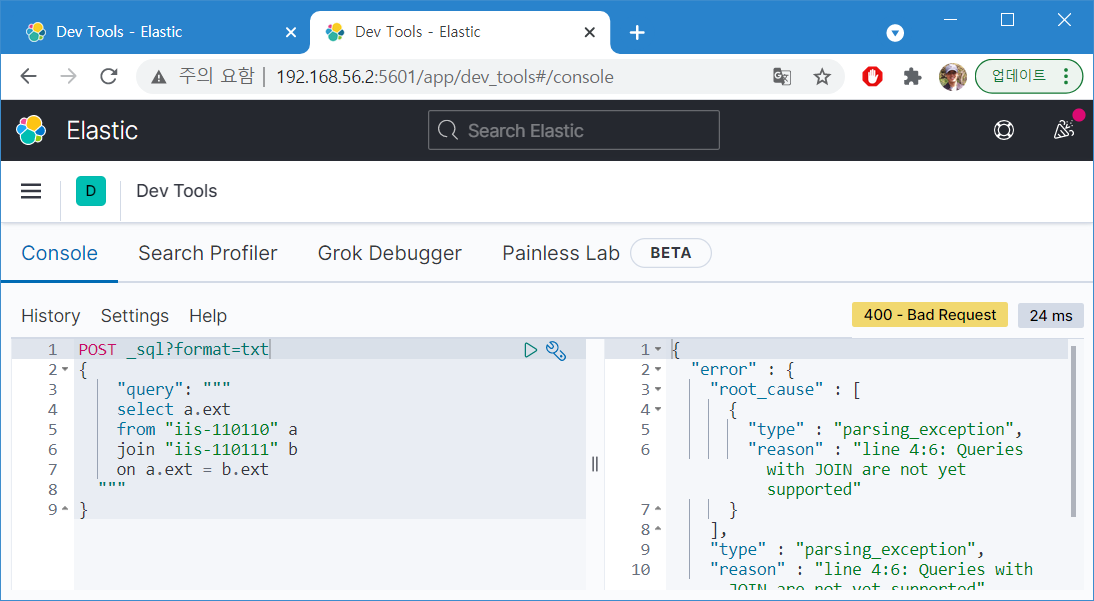Click the 400 - Bad Request badge
Screen dimensions: 1094x601
(x=929, y=314)
